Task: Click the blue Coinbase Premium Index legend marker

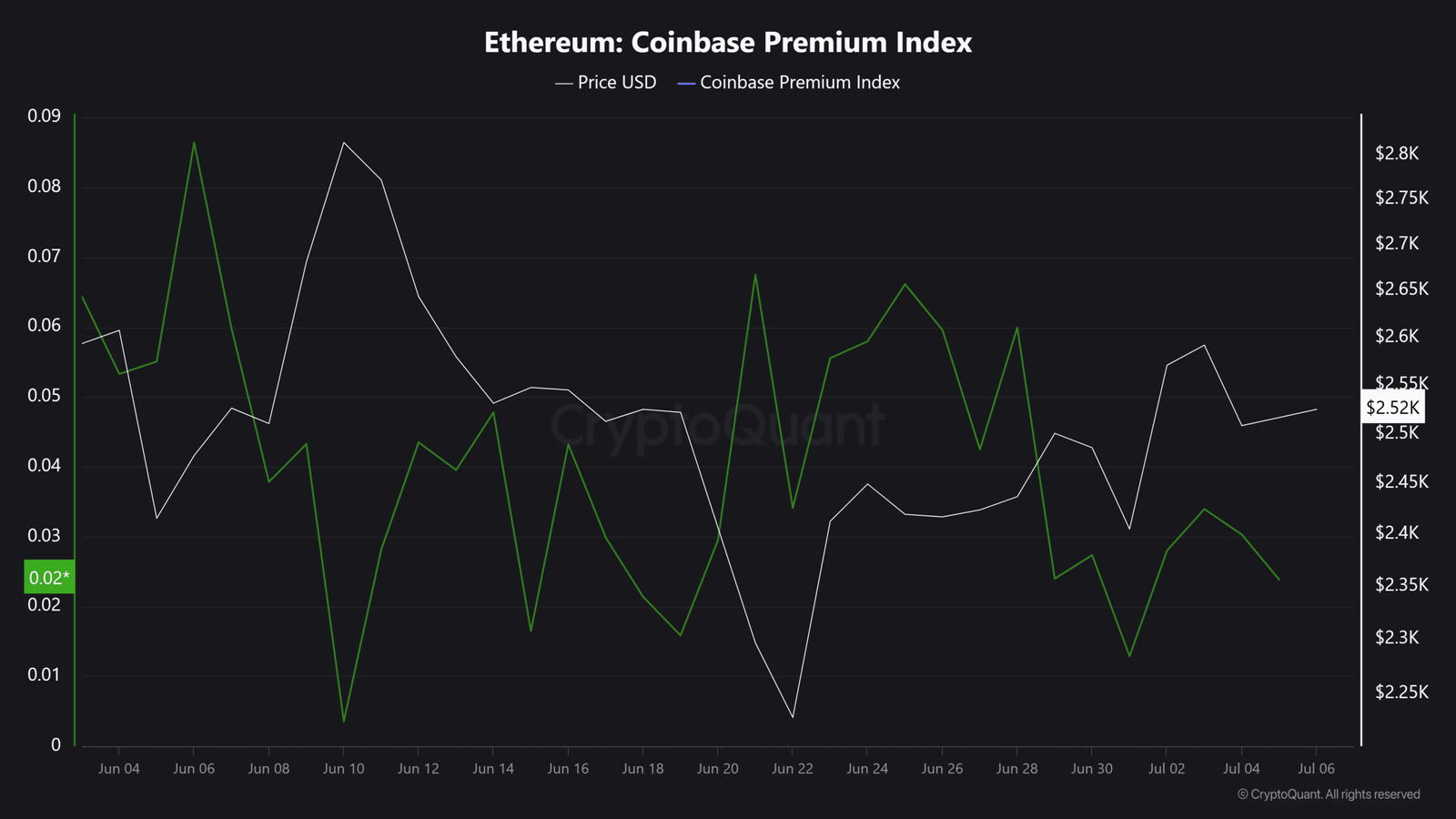Action: [687, 84]
